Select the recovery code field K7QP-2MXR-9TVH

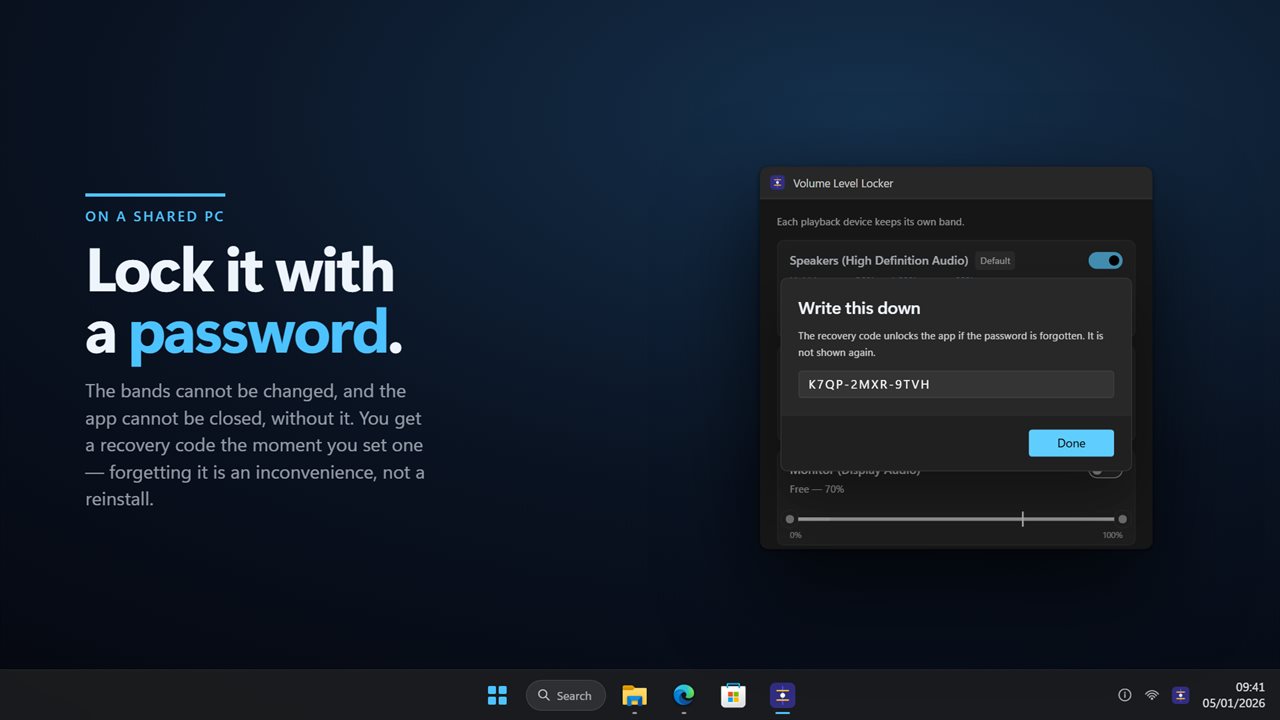tap(956, 384)
